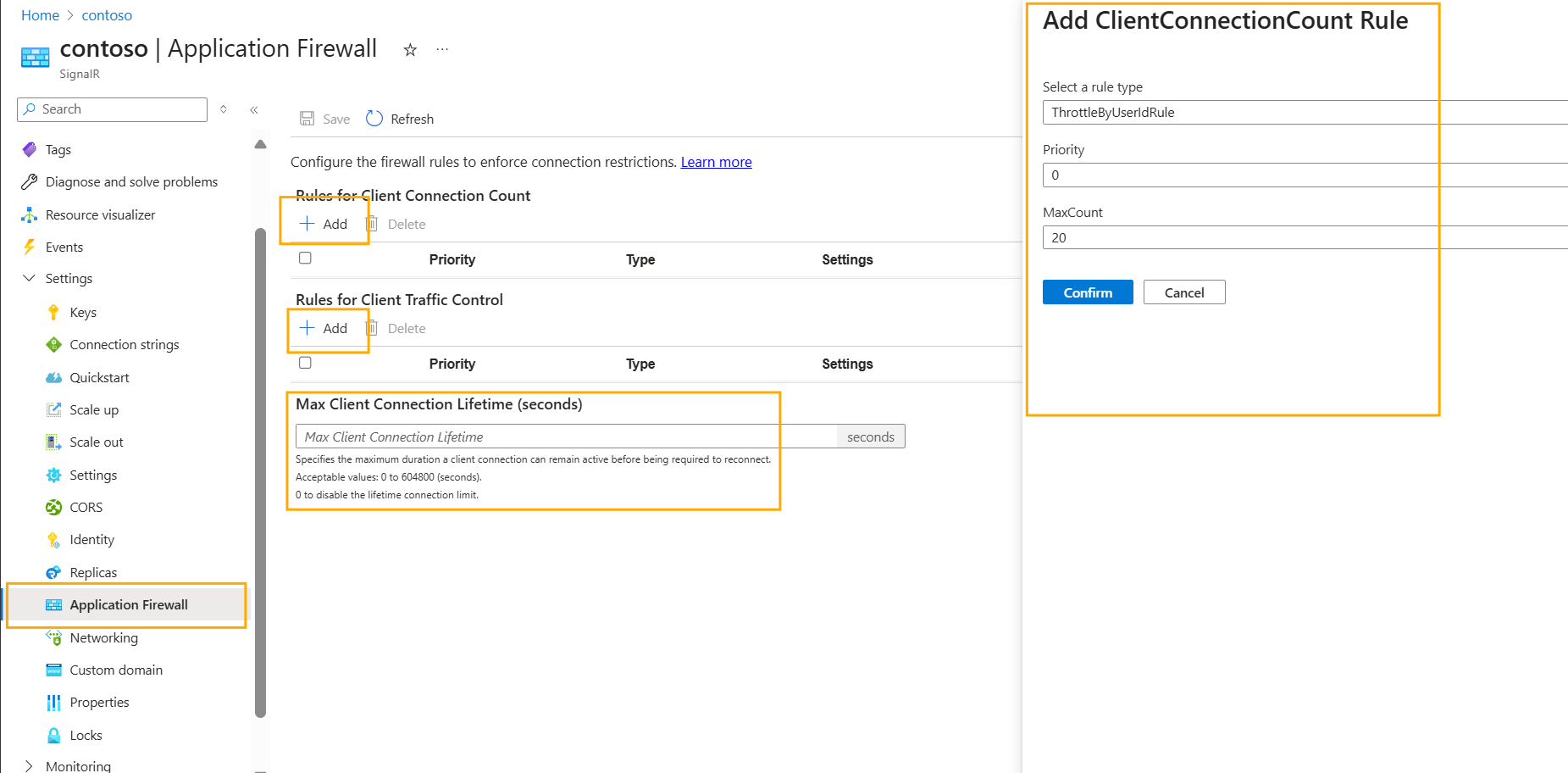Click the Replicas icon

53,572
